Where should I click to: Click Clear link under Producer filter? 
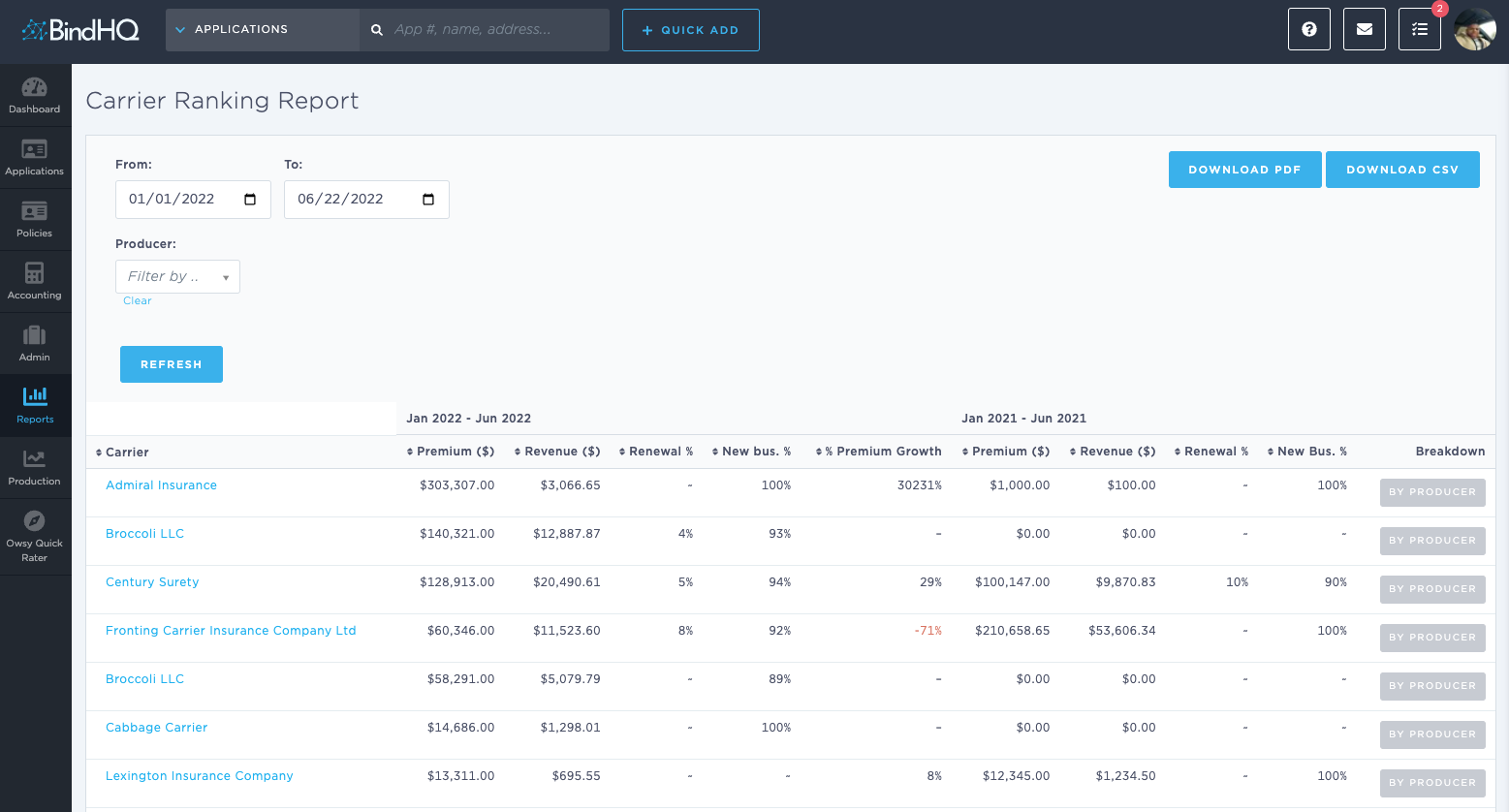[138, 301]
